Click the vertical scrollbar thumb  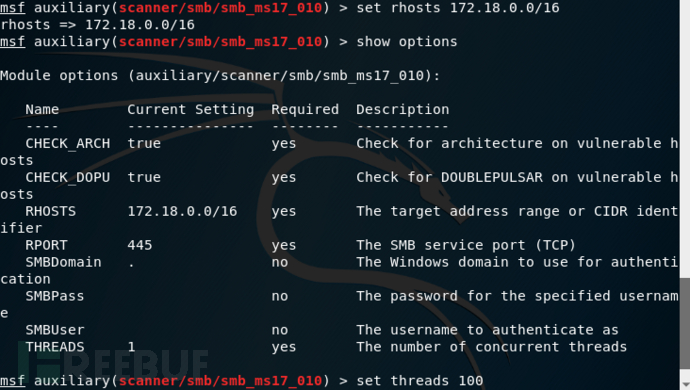(x=685, y=325)
